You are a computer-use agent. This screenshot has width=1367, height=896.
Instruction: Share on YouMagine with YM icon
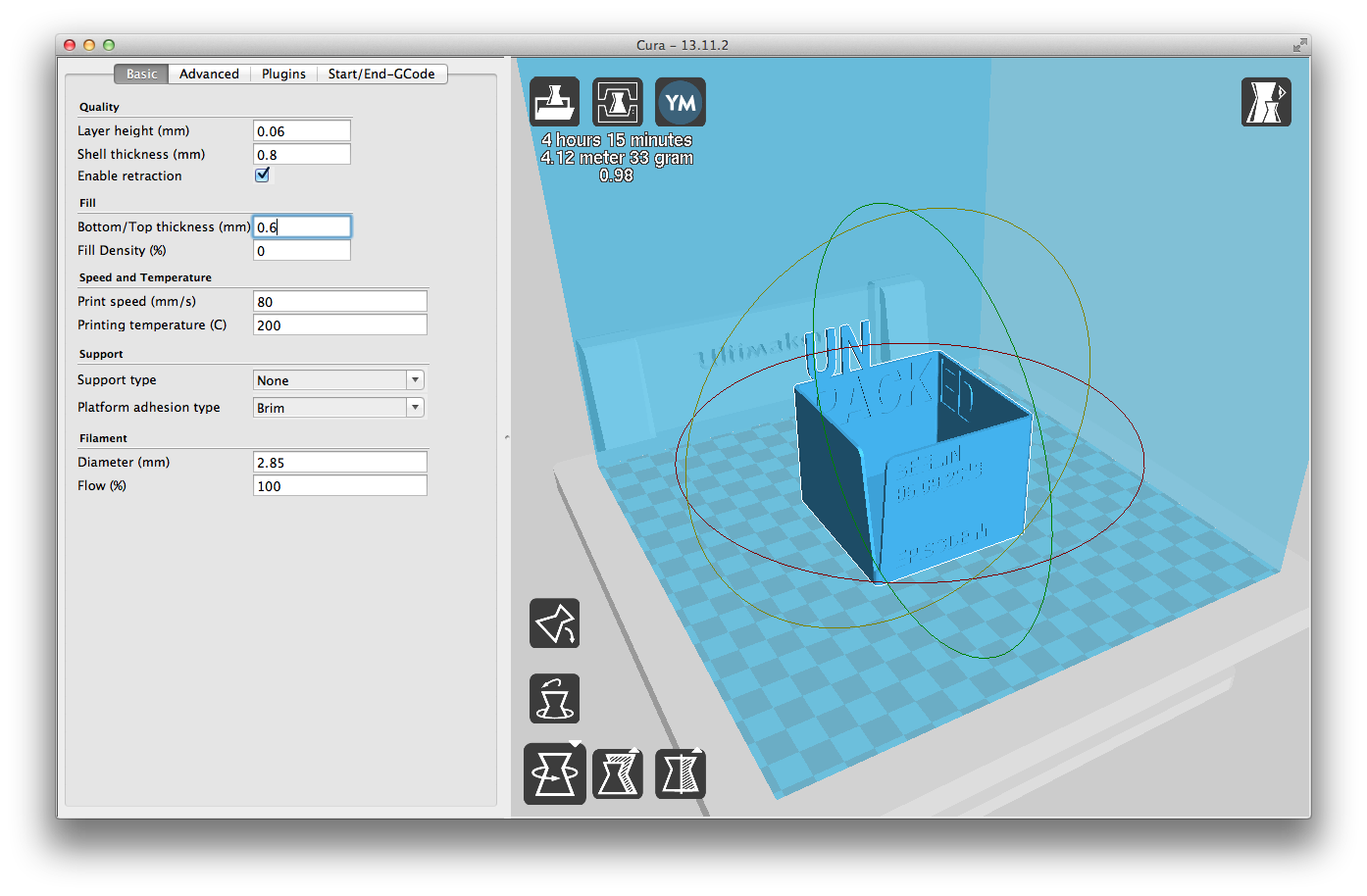pos(681,102)
